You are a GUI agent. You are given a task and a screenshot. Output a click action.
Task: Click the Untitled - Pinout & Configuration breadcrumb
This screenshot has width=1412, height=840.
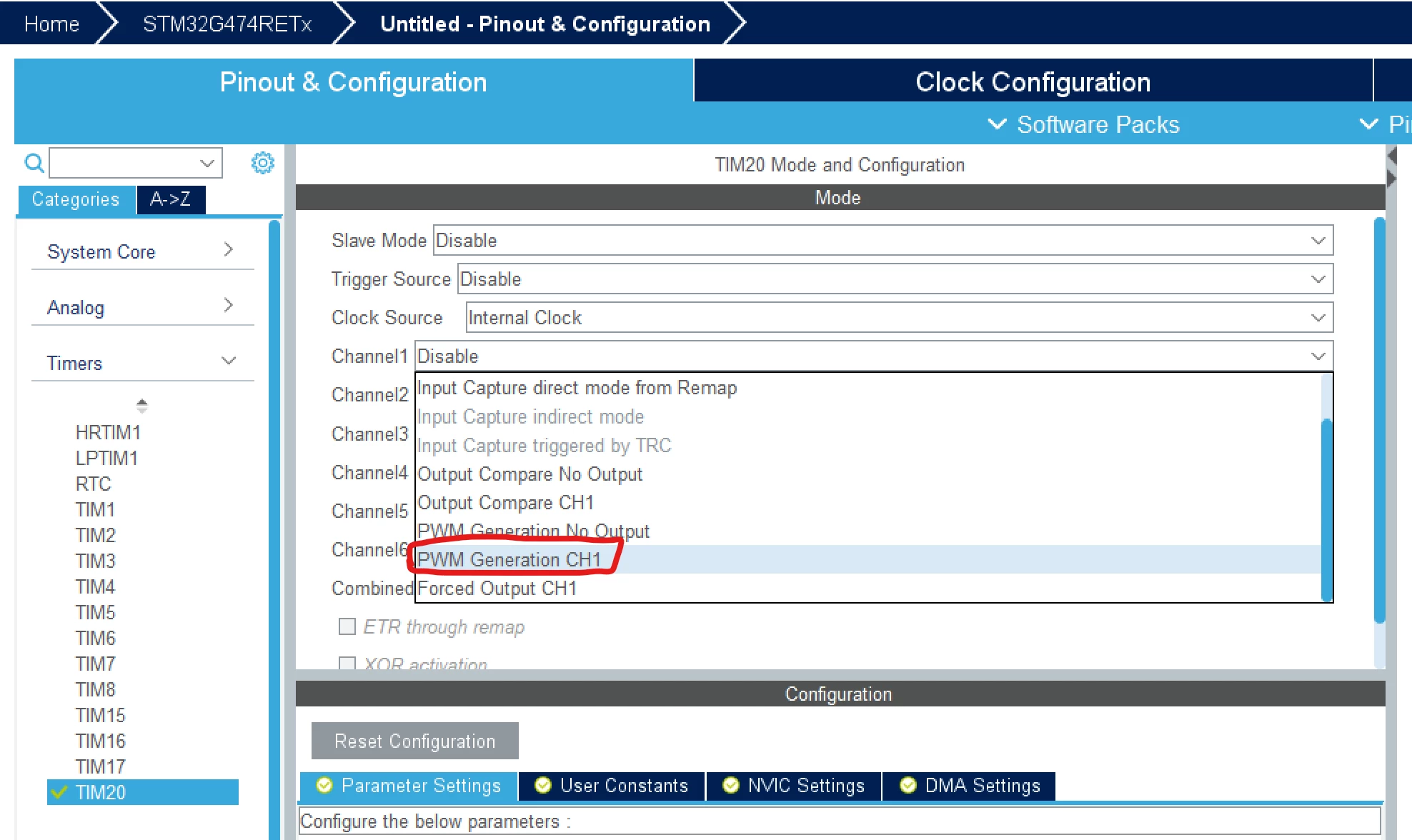click(545, 24)
